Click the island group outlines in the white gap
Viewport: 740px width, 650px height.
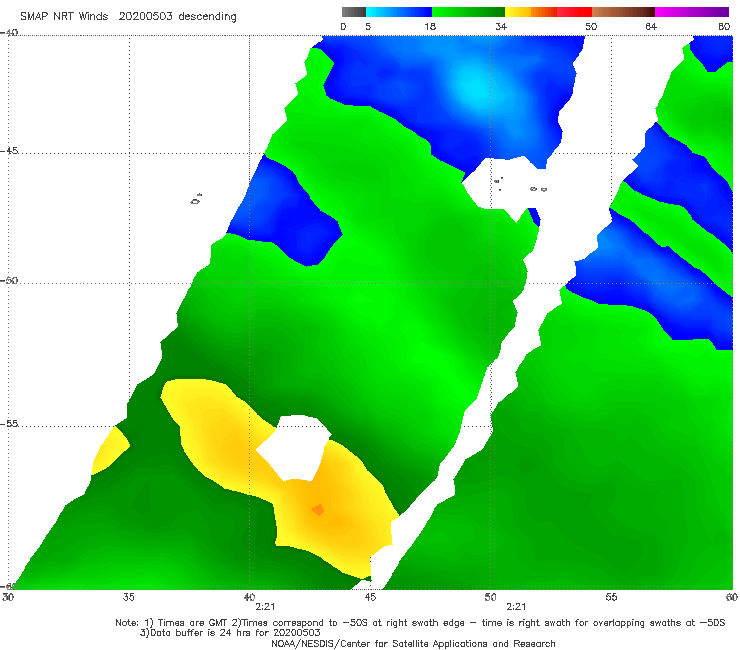521,184
